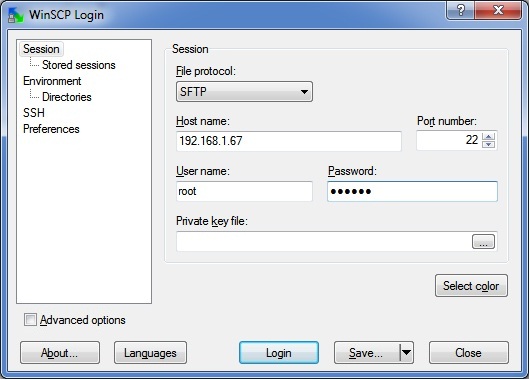
Task: Focus the User name field containing root
Action: point(244,191)
